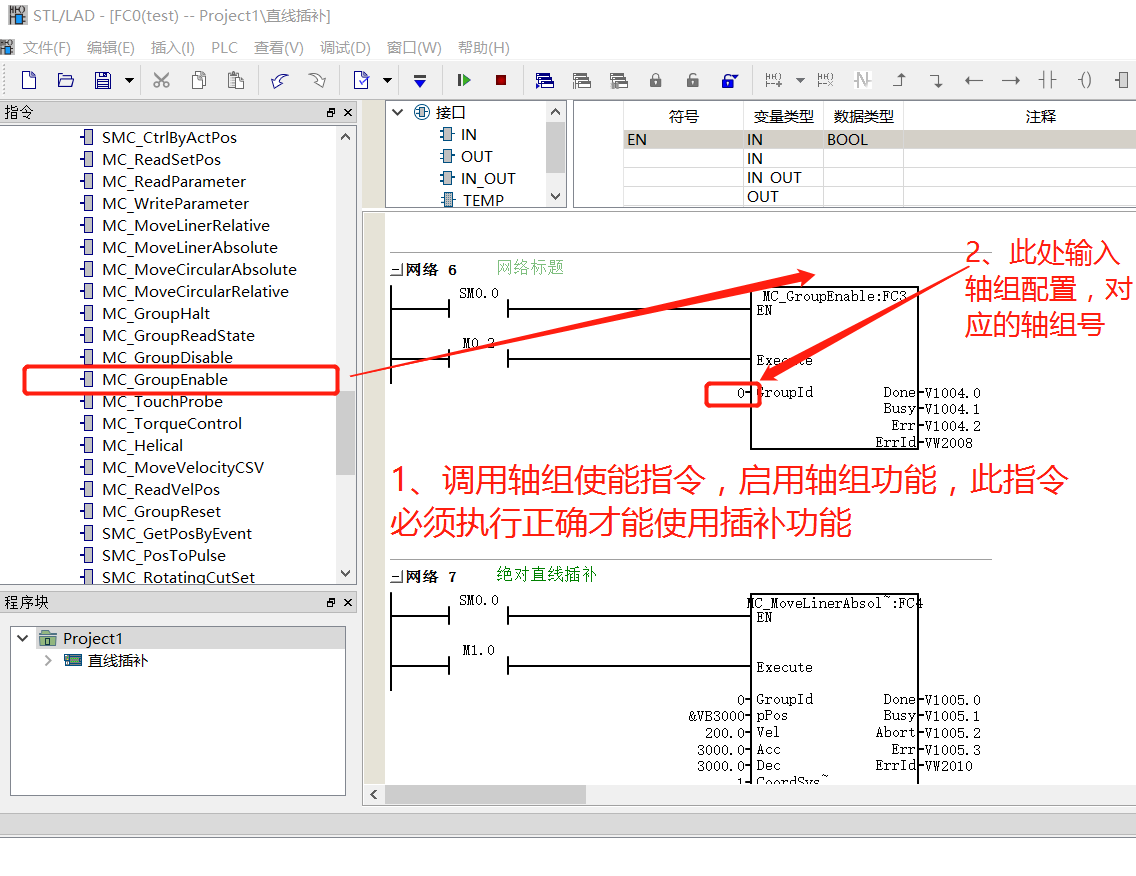This screenshot has height=876, width=1136.
Task: Click the Redo arrow icon
Action: point(317,80)
